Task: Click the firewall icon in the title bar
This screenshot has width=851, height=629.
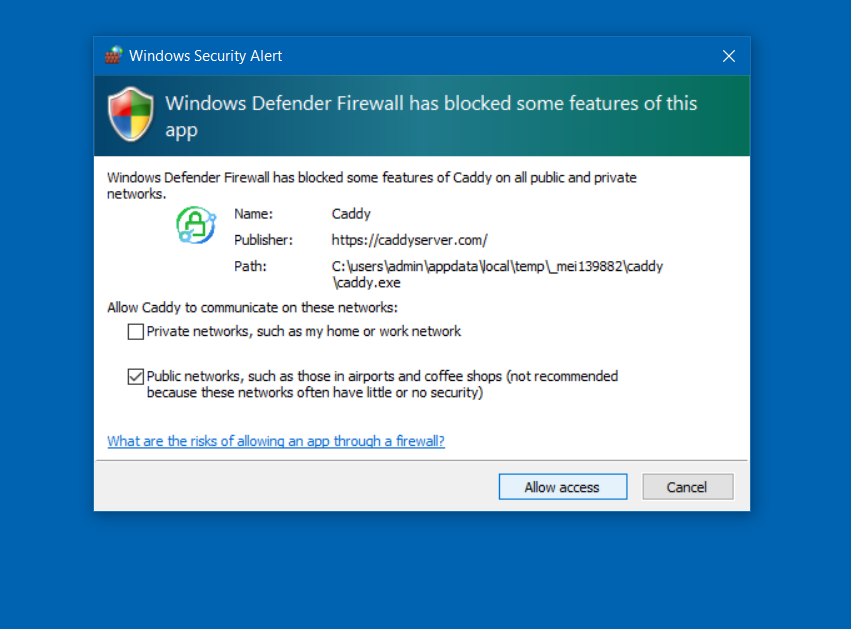Action: 113,55
